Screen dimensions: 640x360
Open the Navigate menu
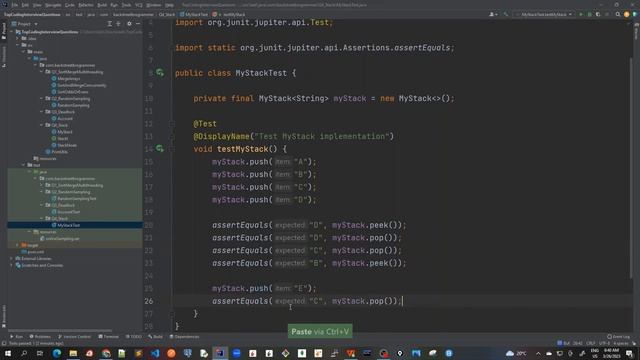pyautogui.click(x=53, y=5)
